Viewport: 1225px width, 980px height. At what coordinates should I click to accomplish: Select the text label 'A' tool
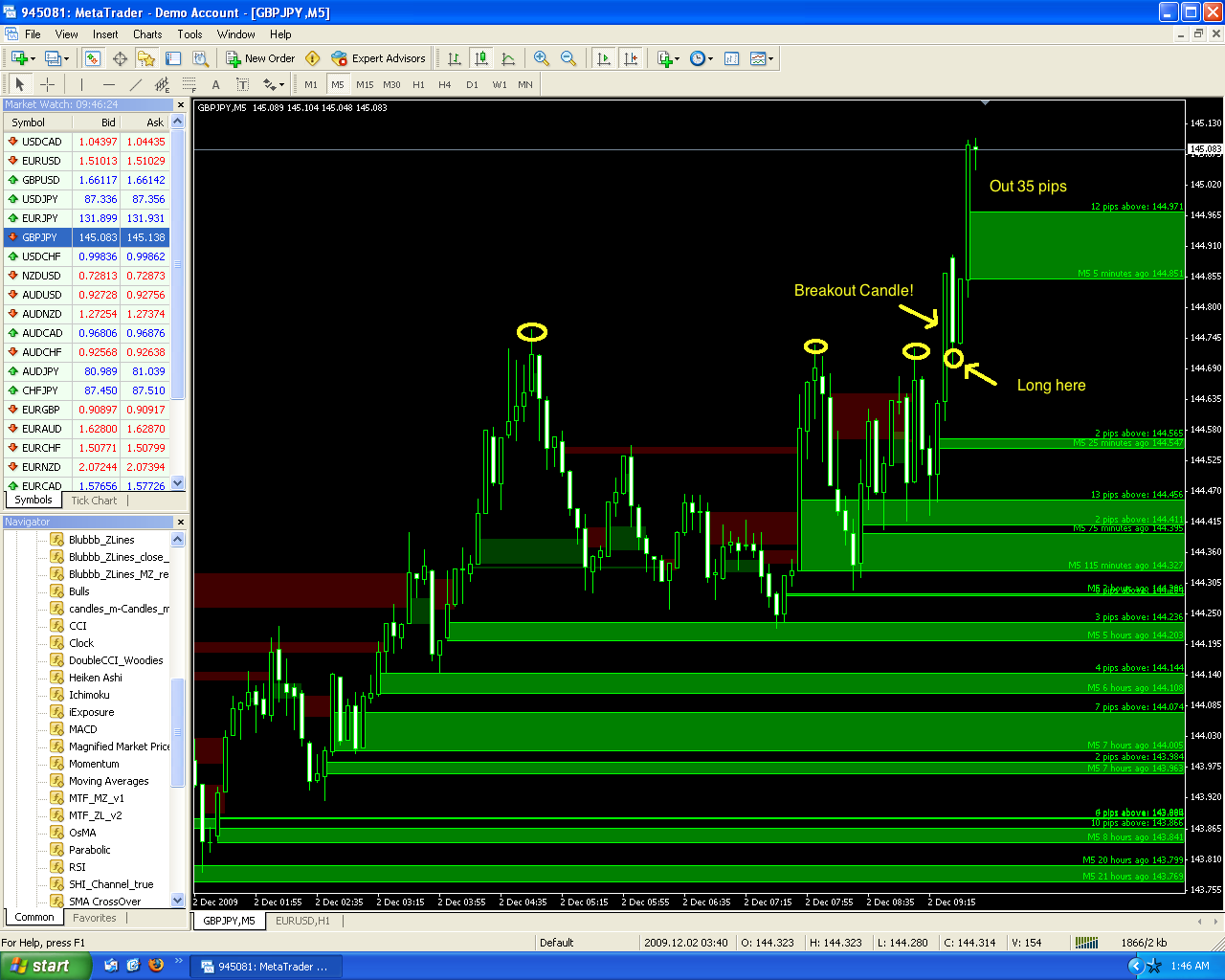click(215, 84)
